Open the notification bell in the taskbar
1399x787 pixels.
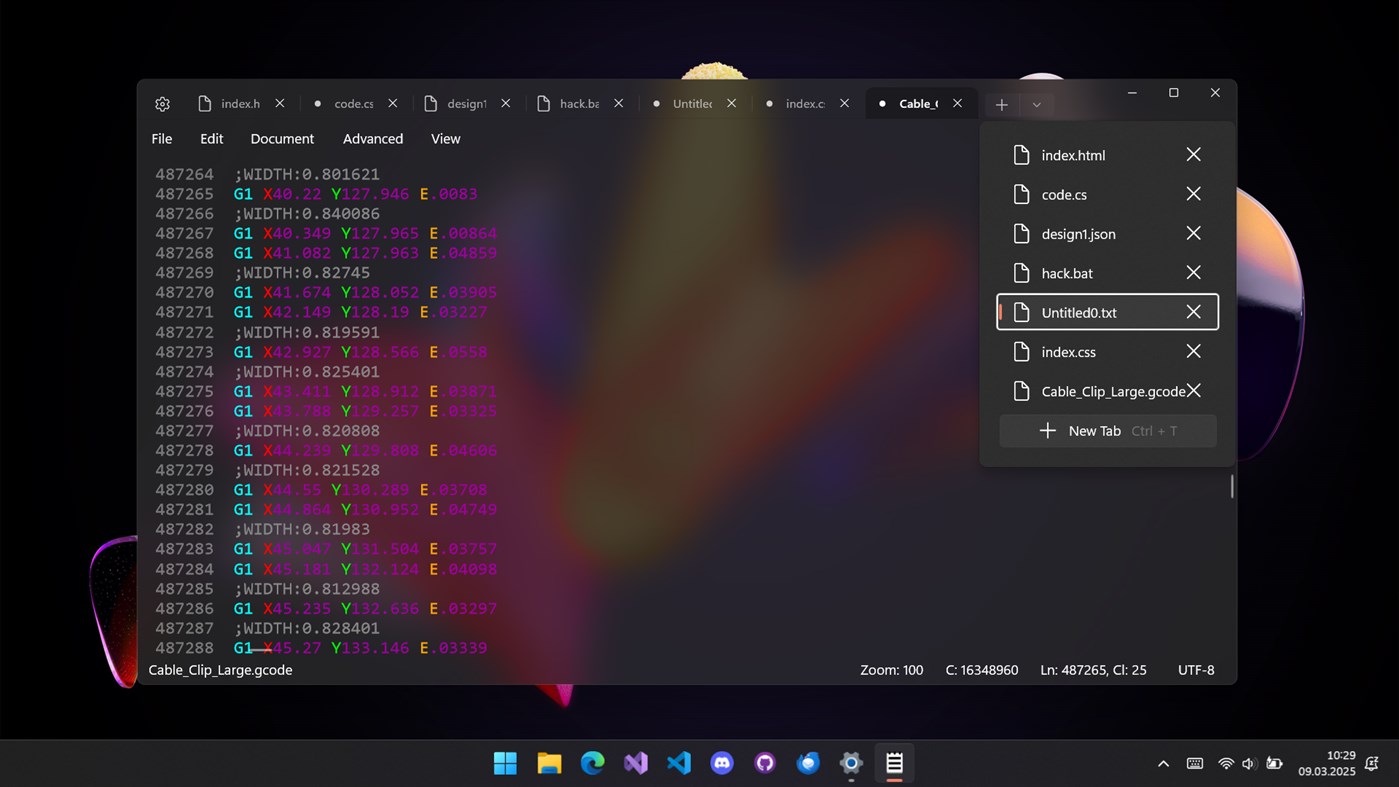click(x=1372, y=764)
